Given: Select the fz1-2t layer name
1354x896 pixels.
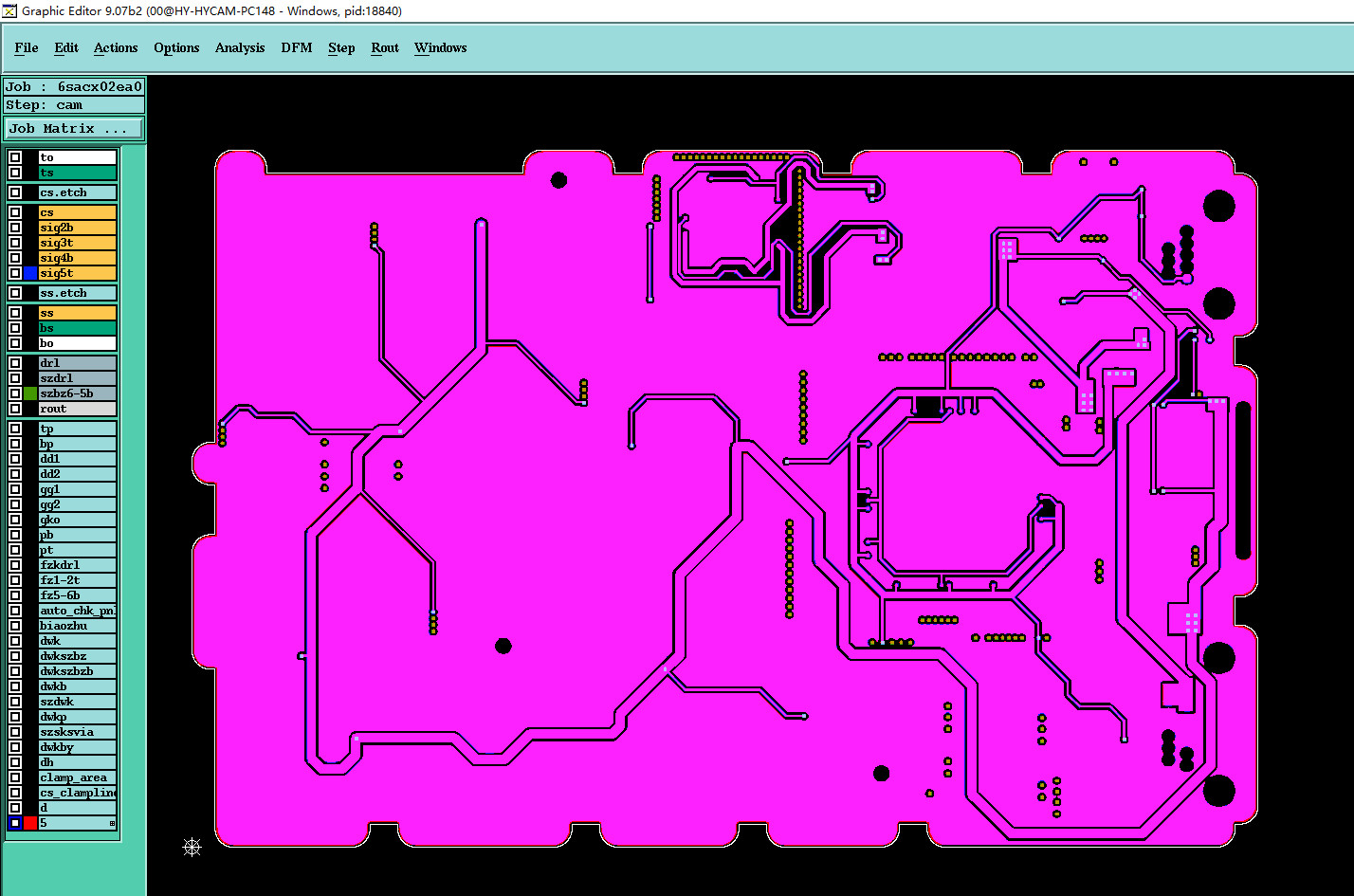Looking at the screenshot, I should [x=78, y=580].
